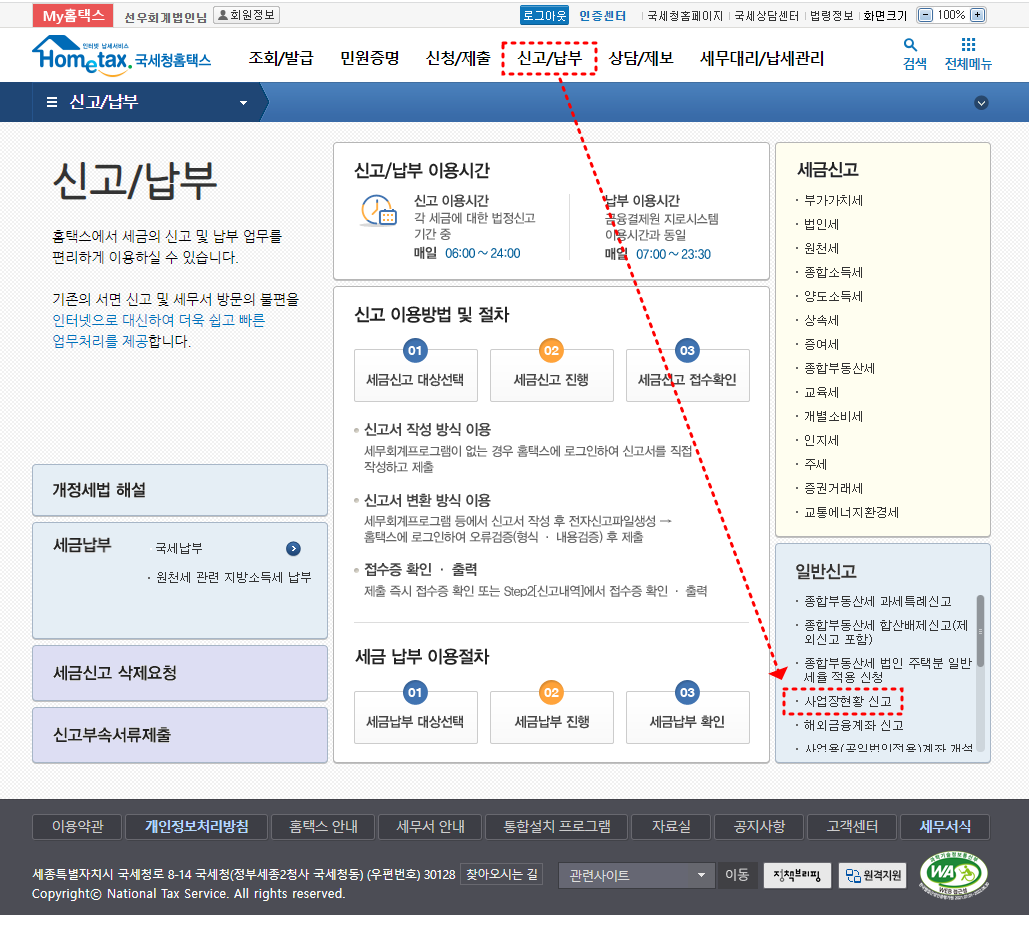Screen dimensions: 1029x936
Task: Click the My홈택스 button
Action: click(x=73, y=16)
